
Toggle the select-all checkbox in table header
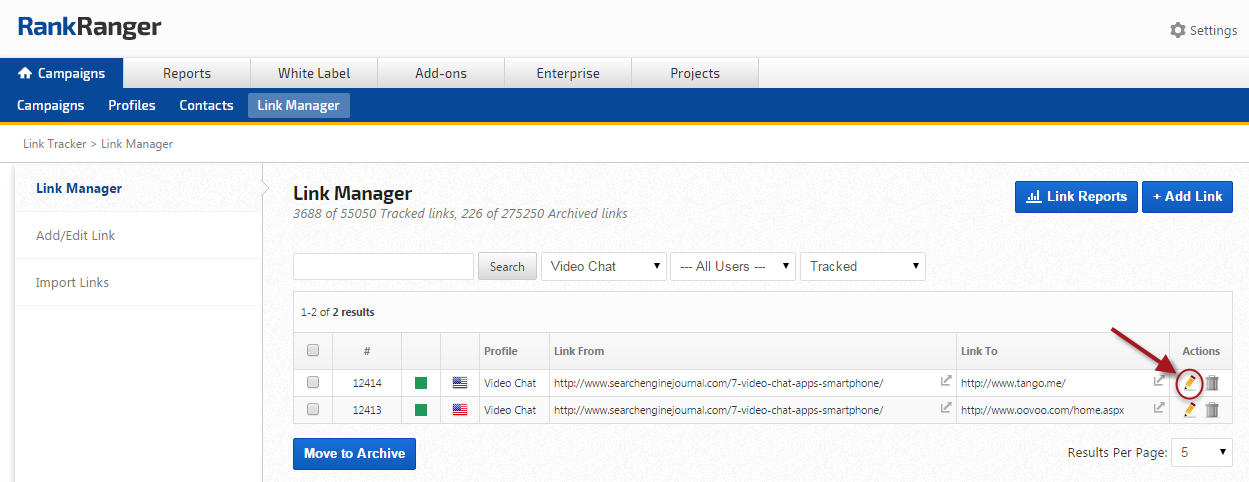(x=313, y=351)
